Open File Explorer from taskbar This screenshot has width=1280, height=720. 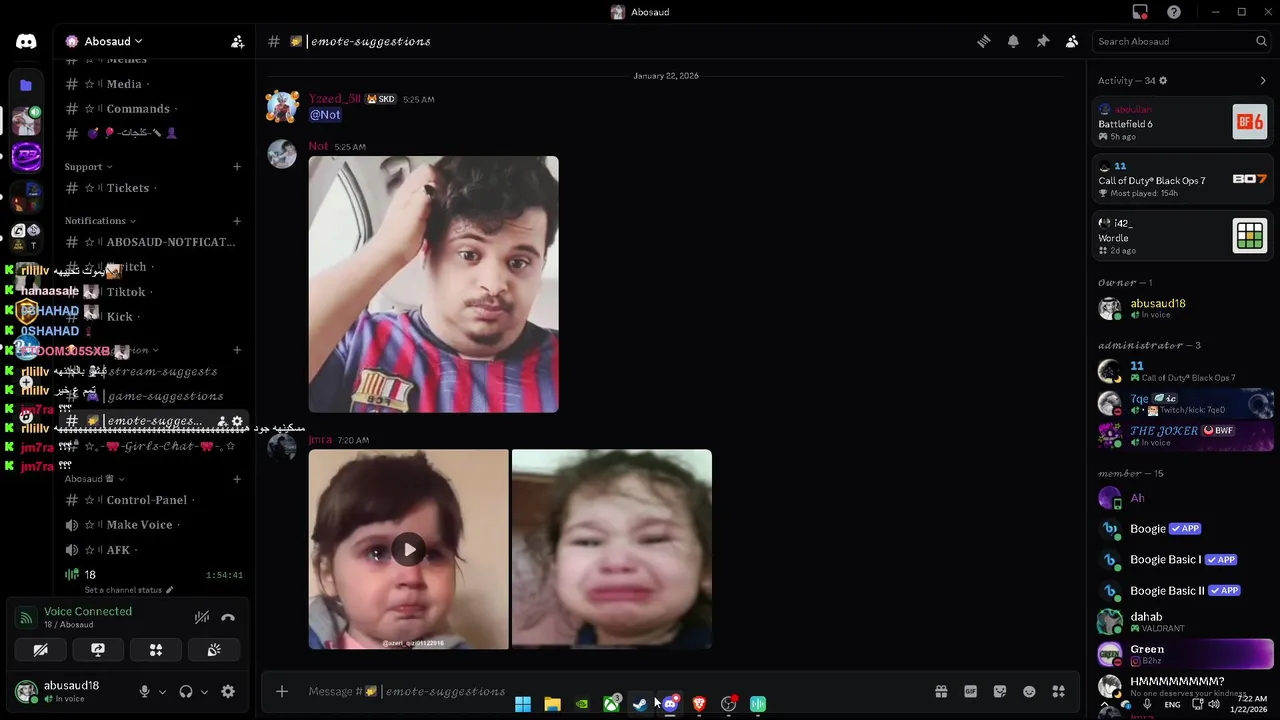pyautogui.click(x=552, y=704)
